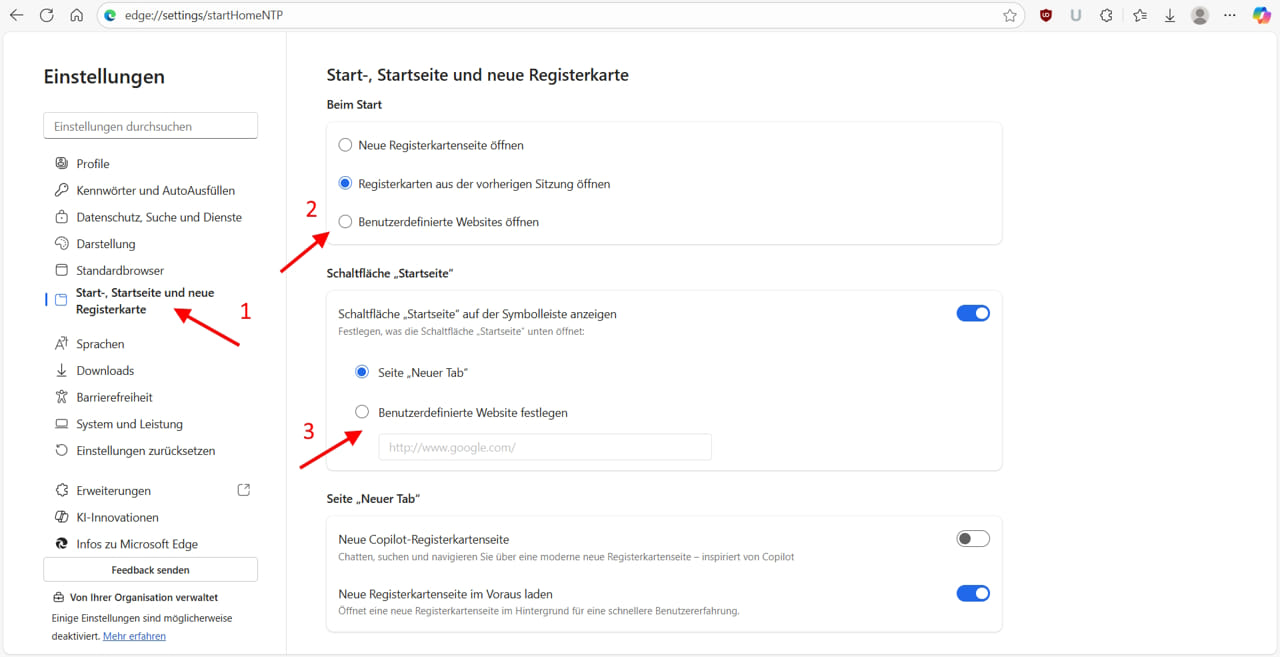Select 'Benutzerdefinierte Websites öffnen' radio button
Screen dimensions: 1280x657
coord(345,221)
